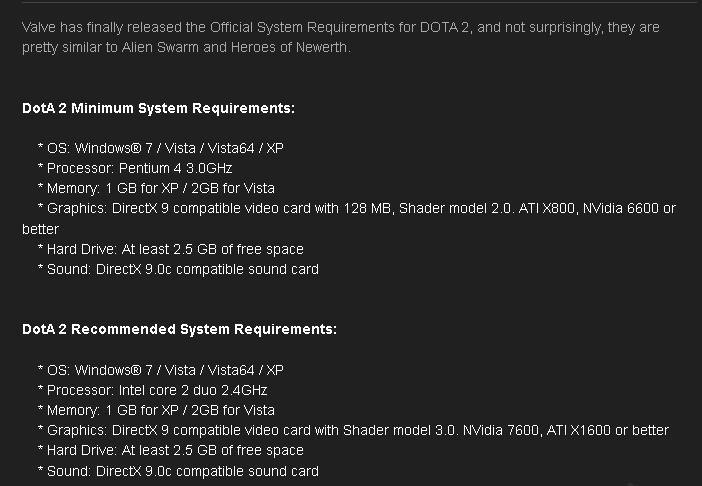Click the "DotA 2 Recommended System Requirements" heading

(179, 329)
